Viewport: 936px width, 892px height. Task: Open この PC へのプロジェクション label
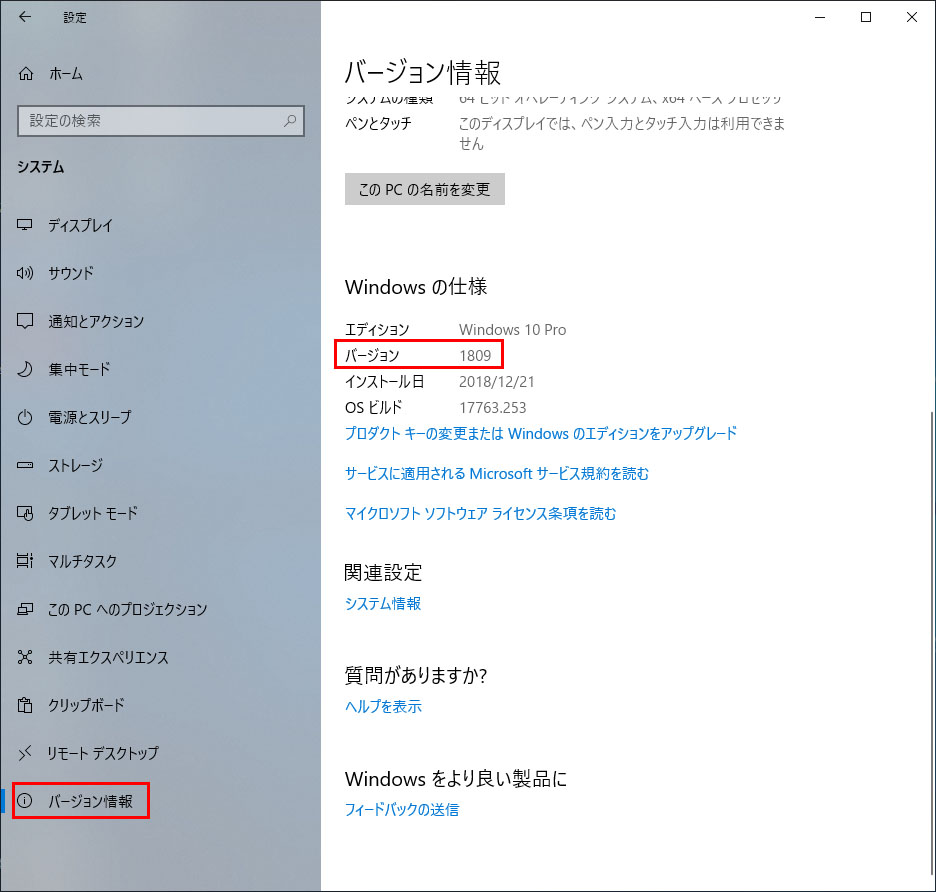[x=128, y=609]
